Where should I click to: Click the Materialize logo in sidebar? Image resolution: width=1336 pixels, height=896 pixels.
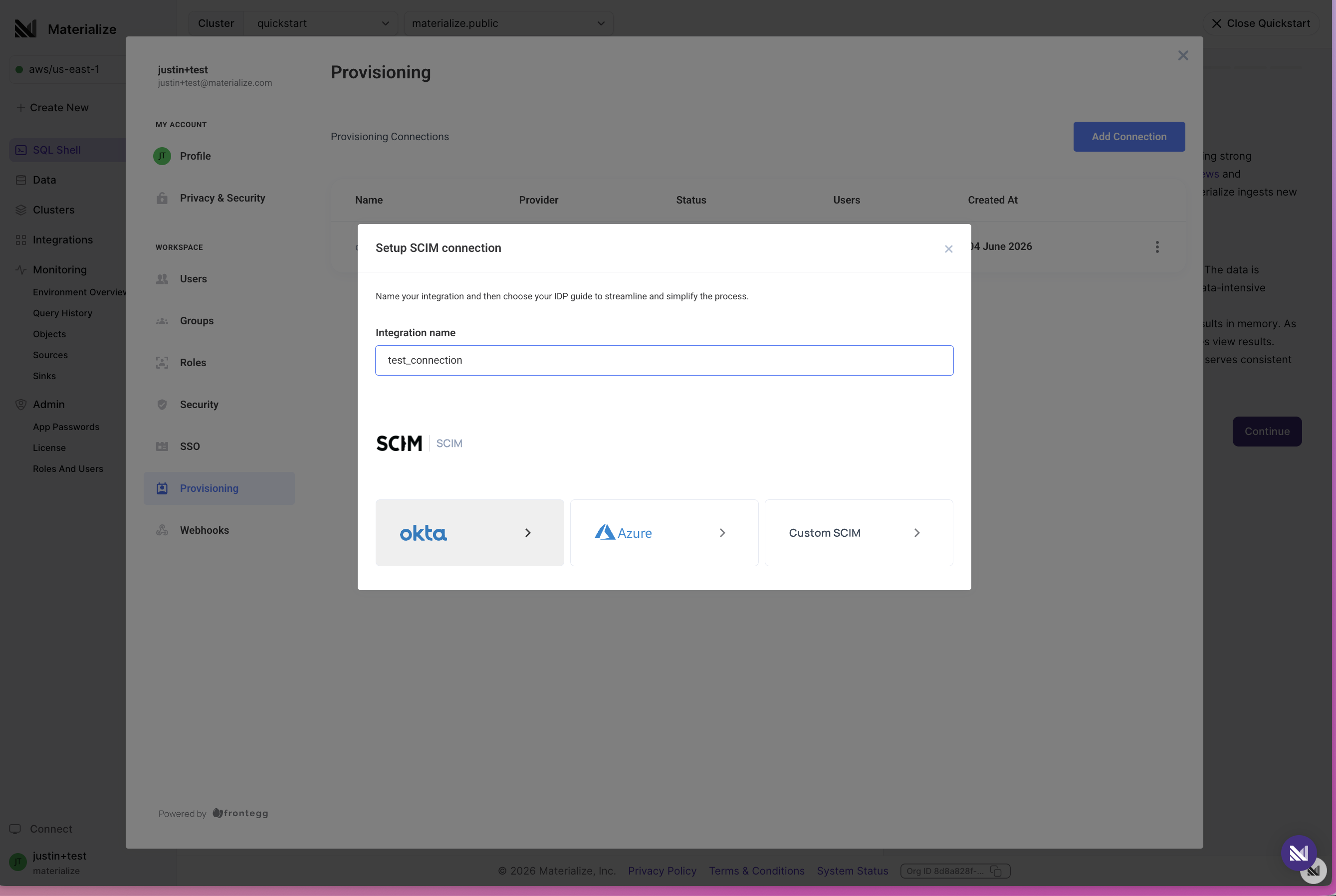click(25, 28)
